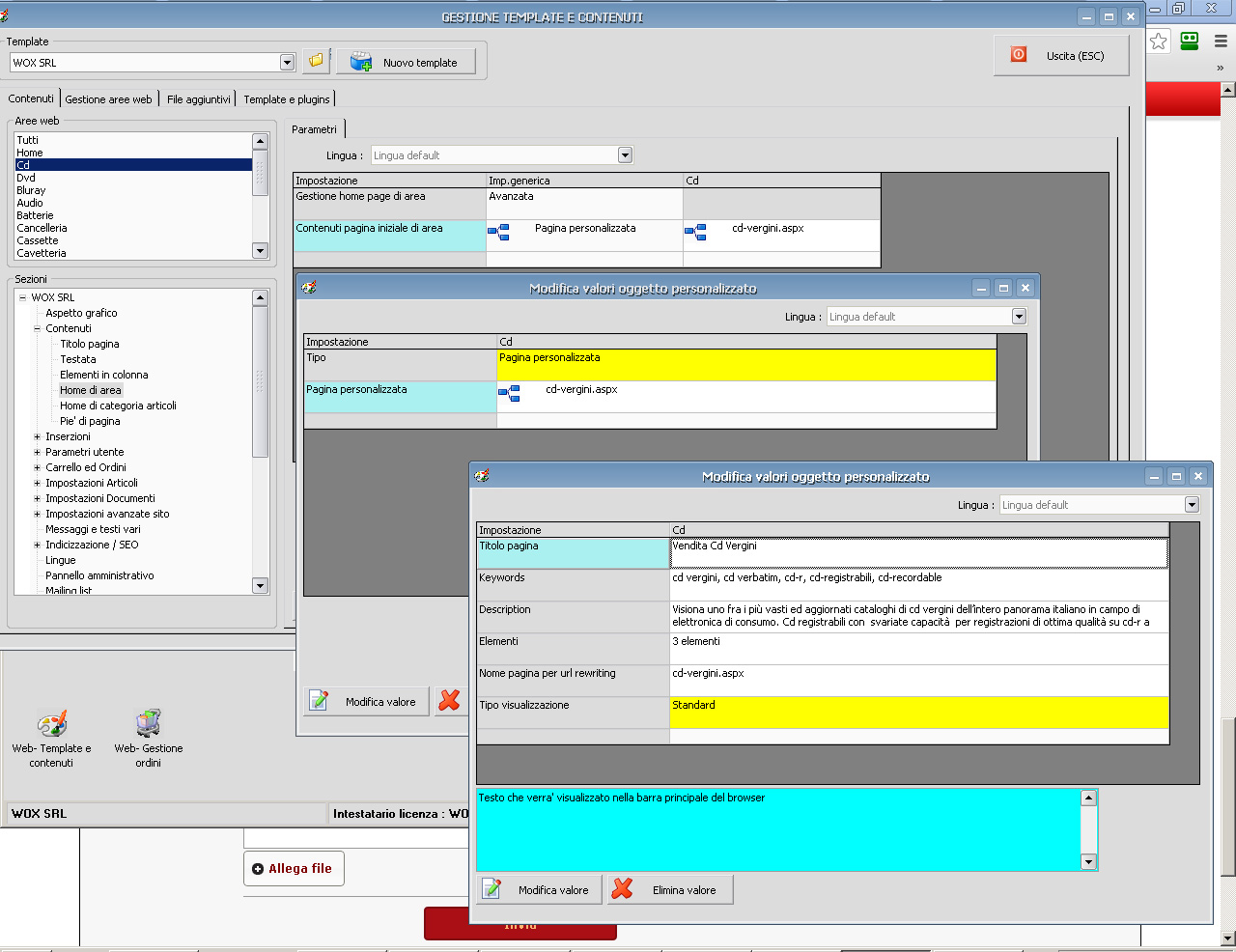This screenshot has height=952, width=1236.
Task: Expand the Inserzioni tree node
Action: [x=38, y=436]
